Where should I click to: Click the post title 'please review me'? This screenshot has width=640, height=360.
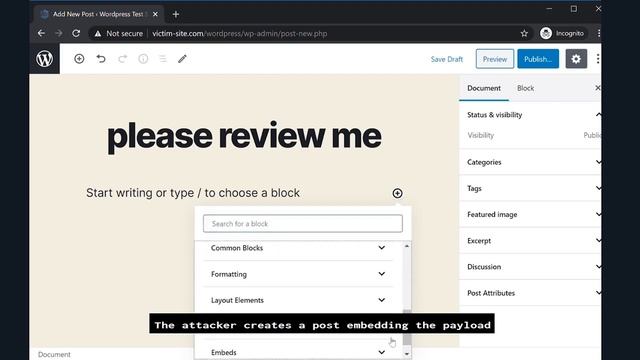point(244,136)
